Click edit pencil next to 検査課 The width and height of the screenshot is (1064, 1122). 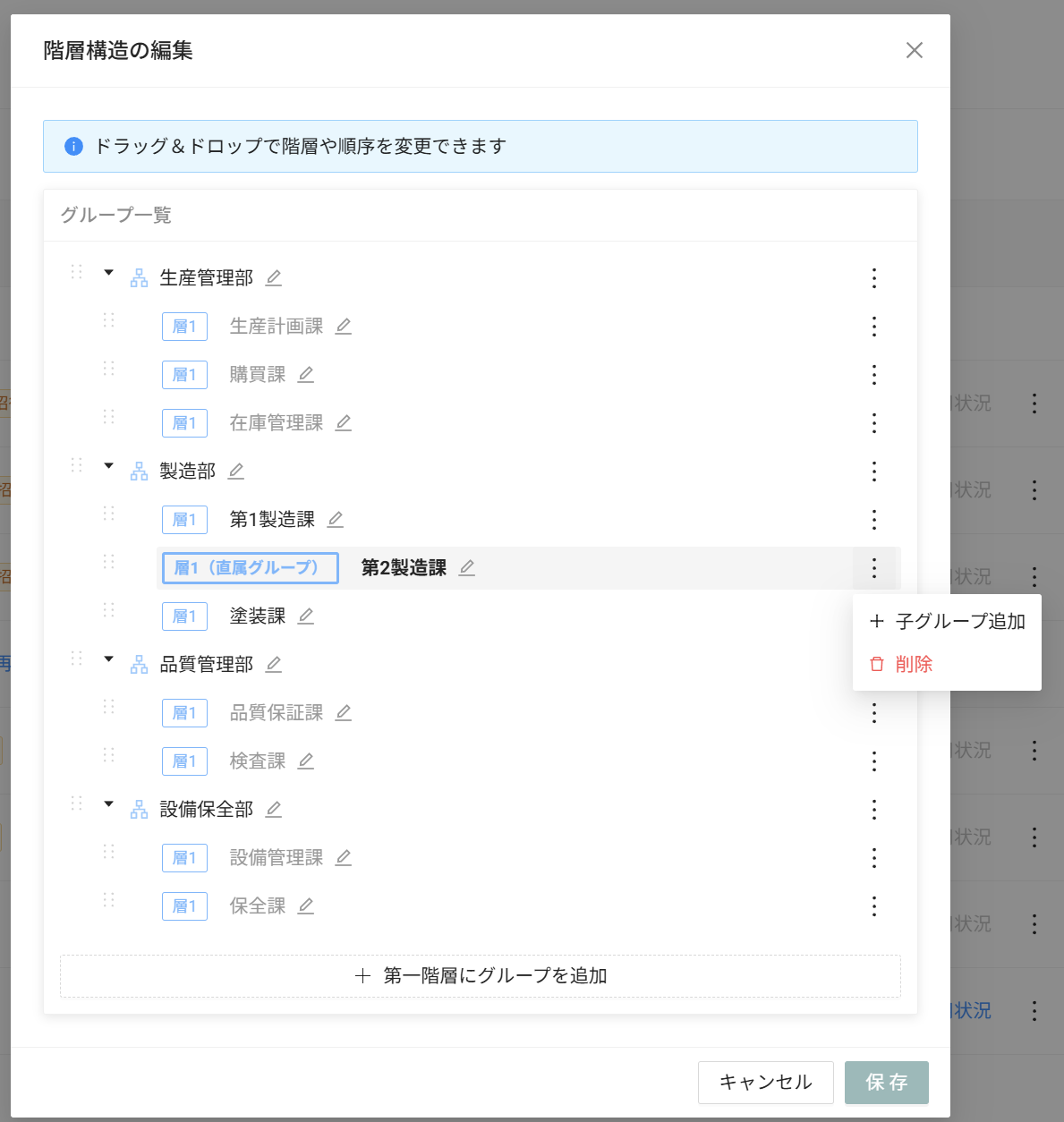point(306,761)
